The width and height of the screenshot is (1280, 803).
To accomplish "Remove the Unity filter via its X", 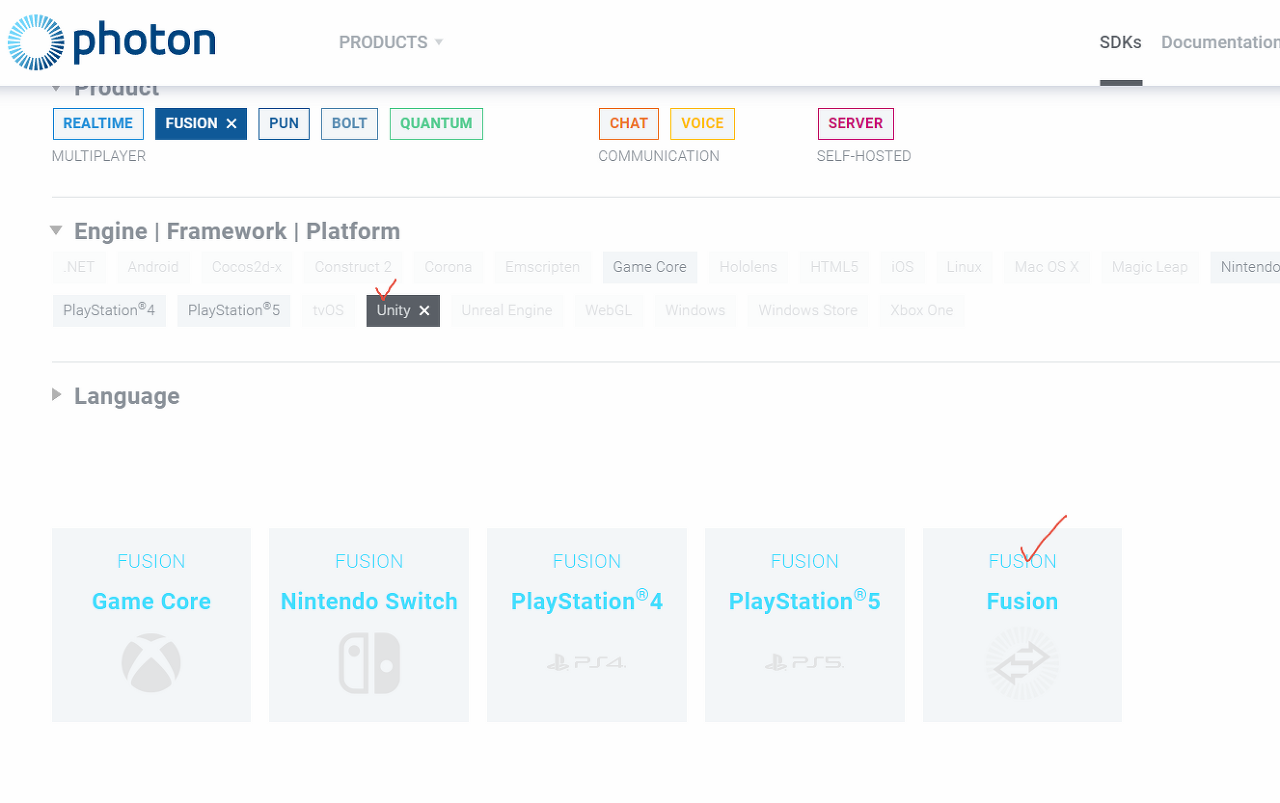I will (424, 311).
